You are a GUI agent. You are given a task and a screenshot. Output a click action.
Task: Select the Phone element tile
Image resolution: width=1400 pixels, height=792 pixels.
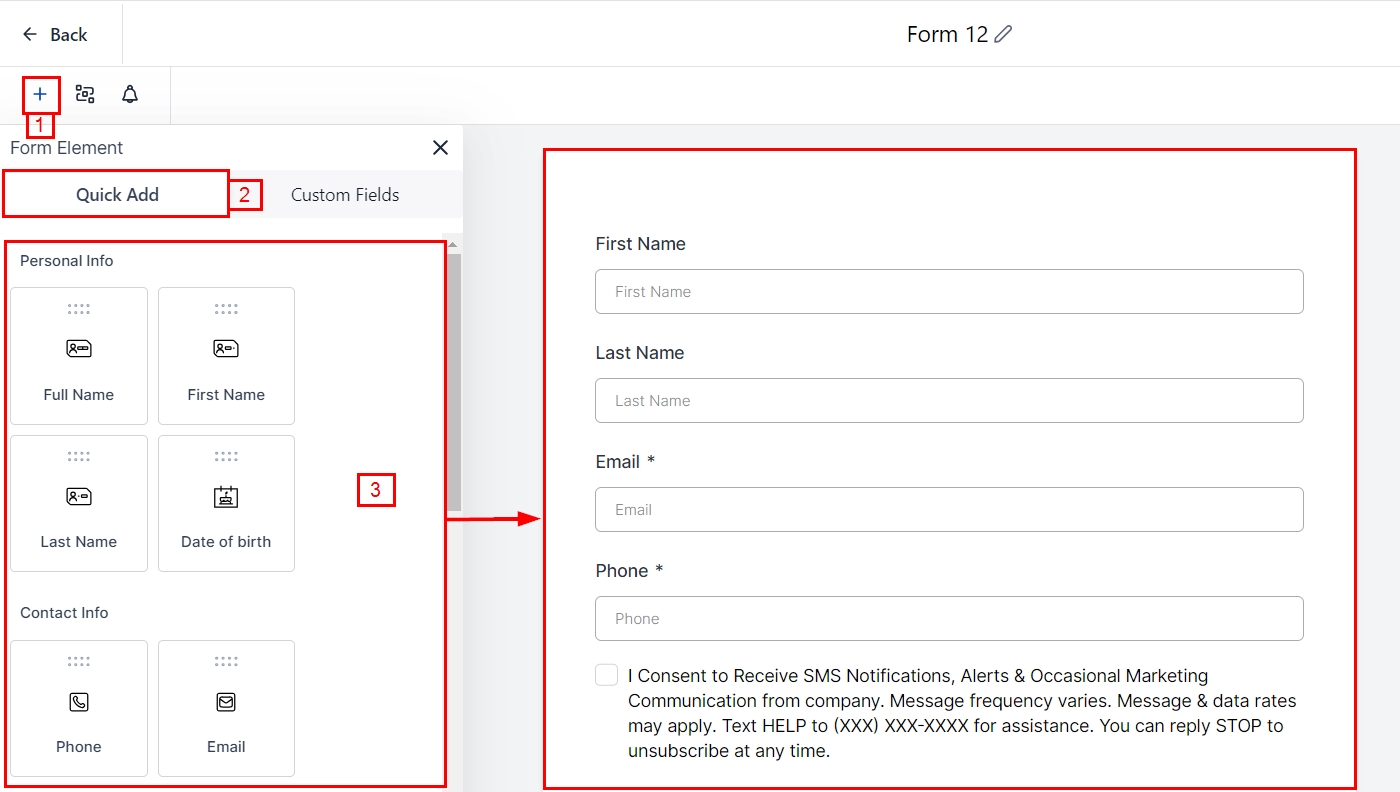(79, 708)
